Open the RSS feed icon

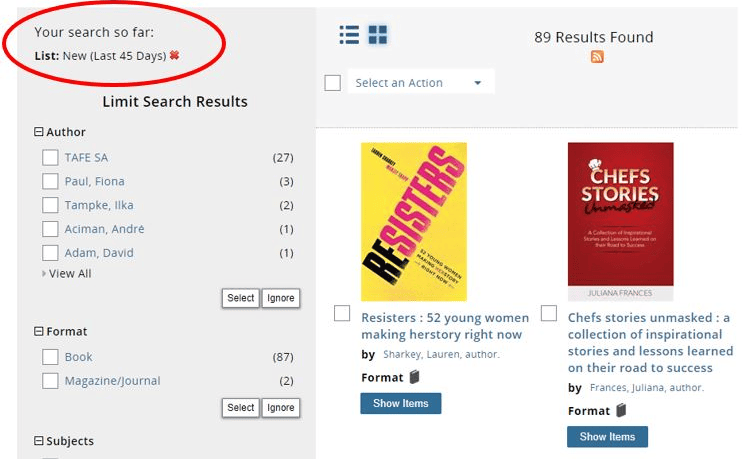click(597, 57)
